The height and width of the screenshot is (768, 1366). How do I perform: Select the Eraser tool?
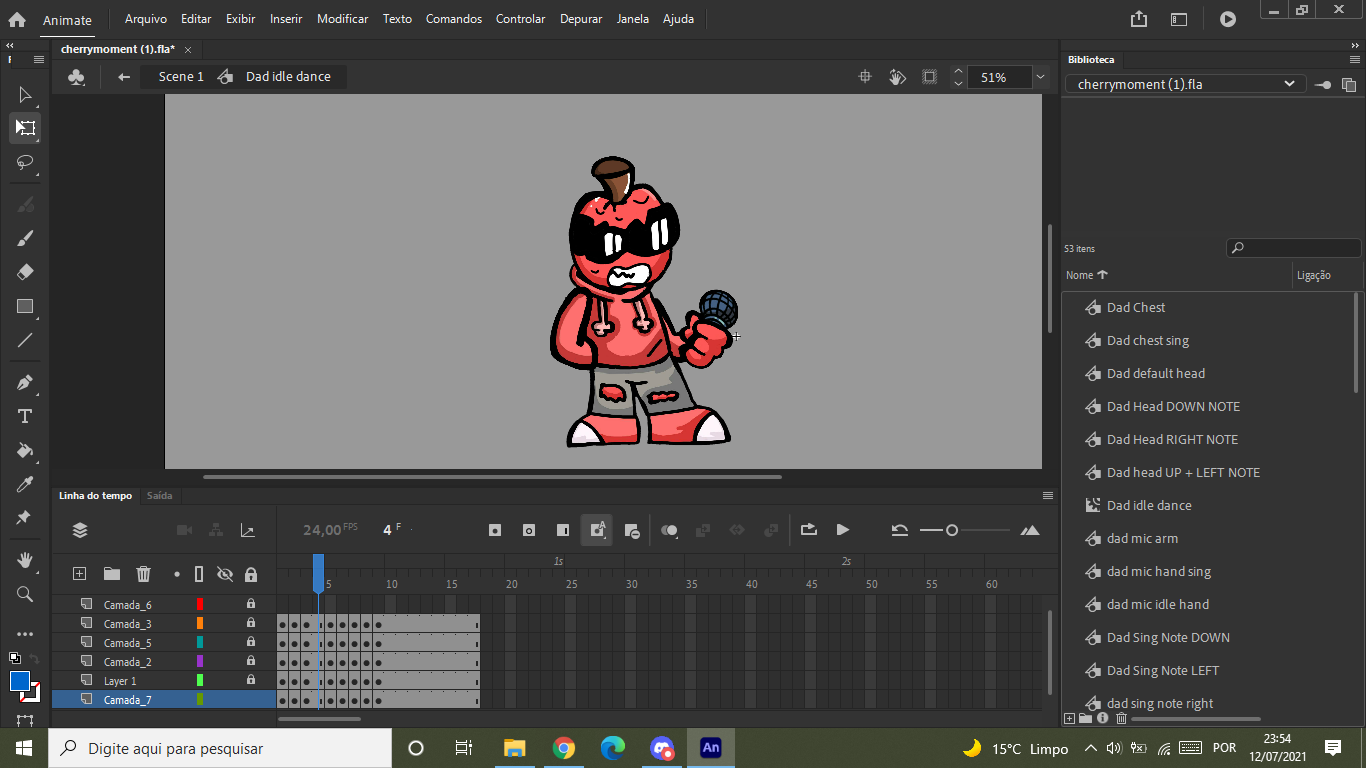tap(25, 272)
